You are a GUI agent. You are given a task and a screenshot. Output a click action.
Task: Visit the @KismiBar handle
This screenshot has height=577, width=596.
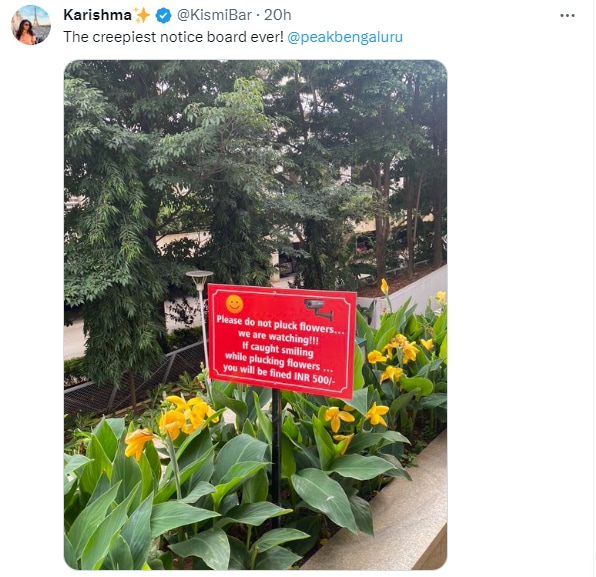214,15
